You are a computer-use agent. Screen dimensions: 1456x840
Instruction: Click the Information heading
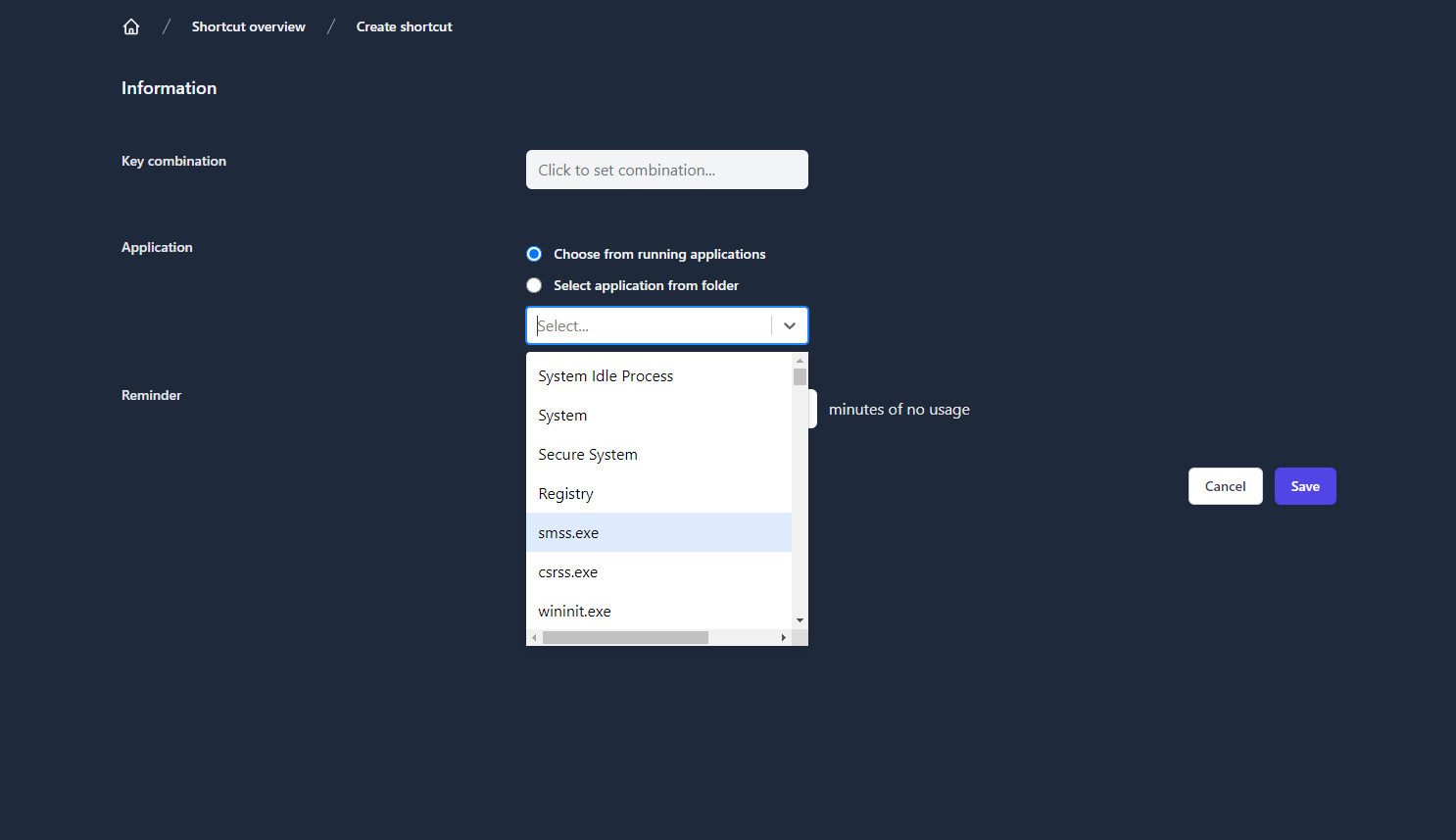169,88
